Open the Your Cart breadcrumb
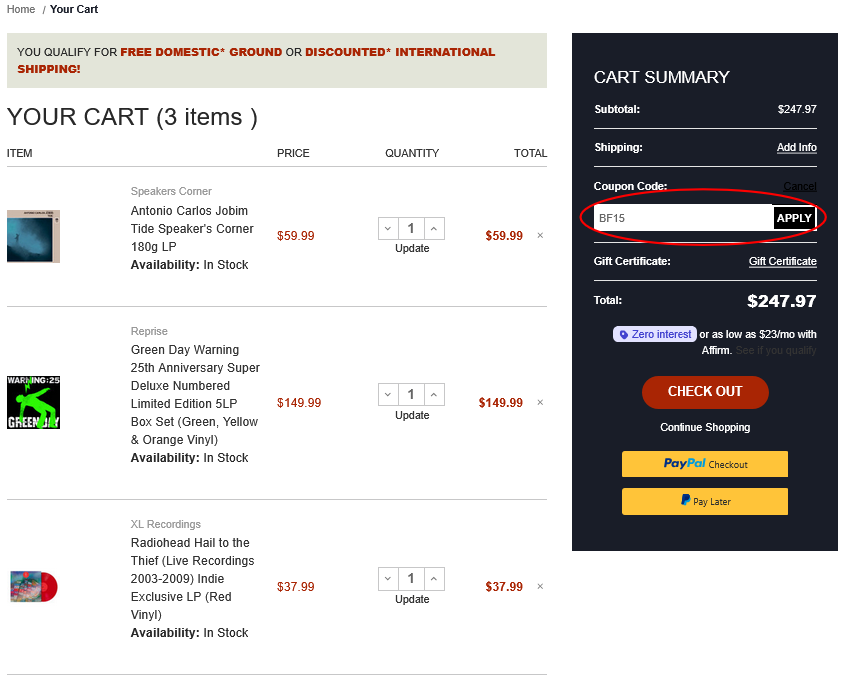Image resolution: width=856 pixels, height=676 pixels. pos(73,9)
